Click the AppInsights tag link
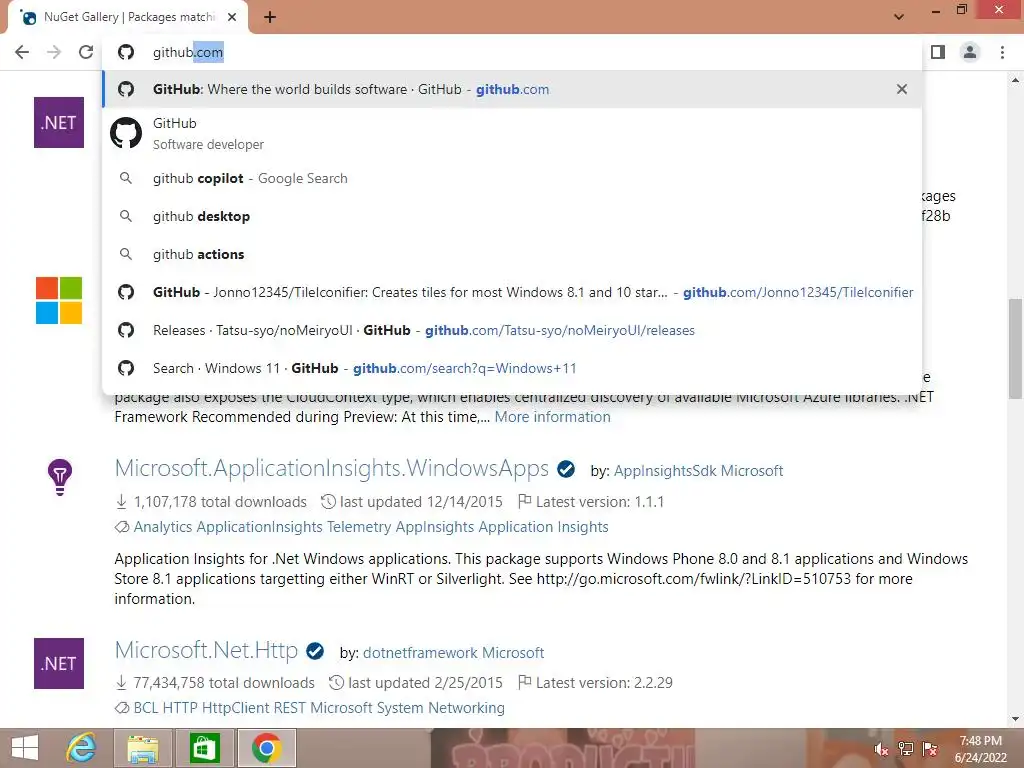The width and height of the screenshot is (1024, 768). tap(435, 526)
